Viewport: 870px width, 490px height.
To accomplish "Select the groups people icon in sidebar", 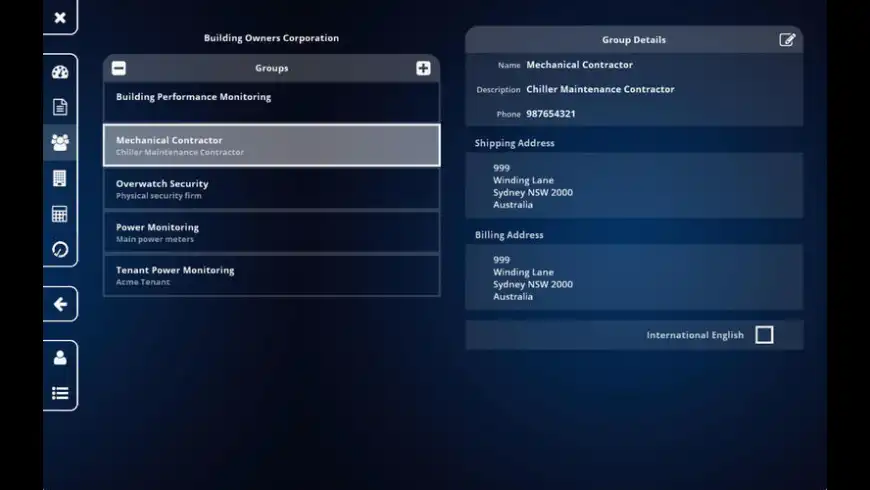I will coord(60,143).
